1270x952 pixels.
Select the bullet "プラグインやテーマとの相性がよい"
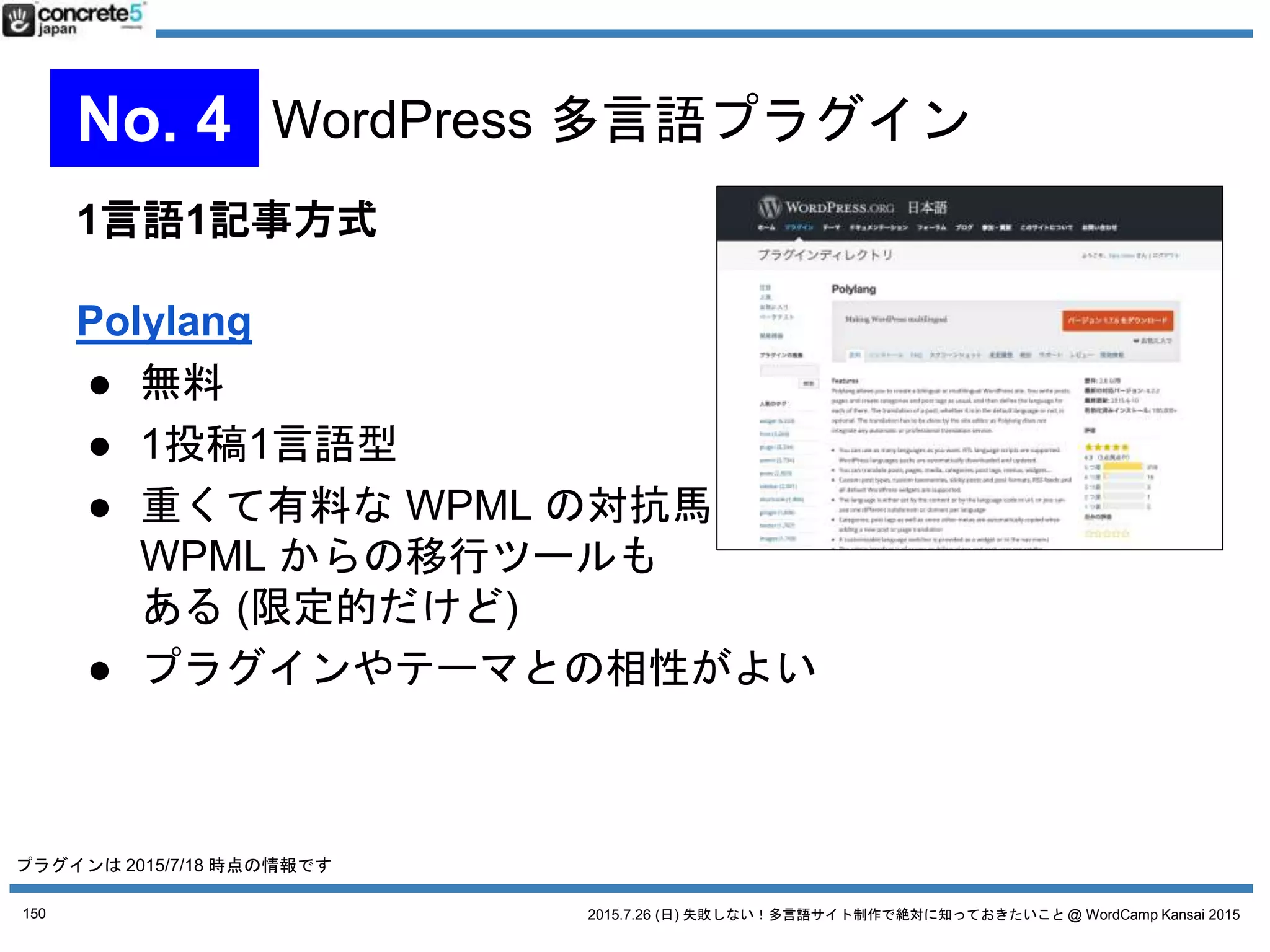pyautogui.click(x=479, y=668)
